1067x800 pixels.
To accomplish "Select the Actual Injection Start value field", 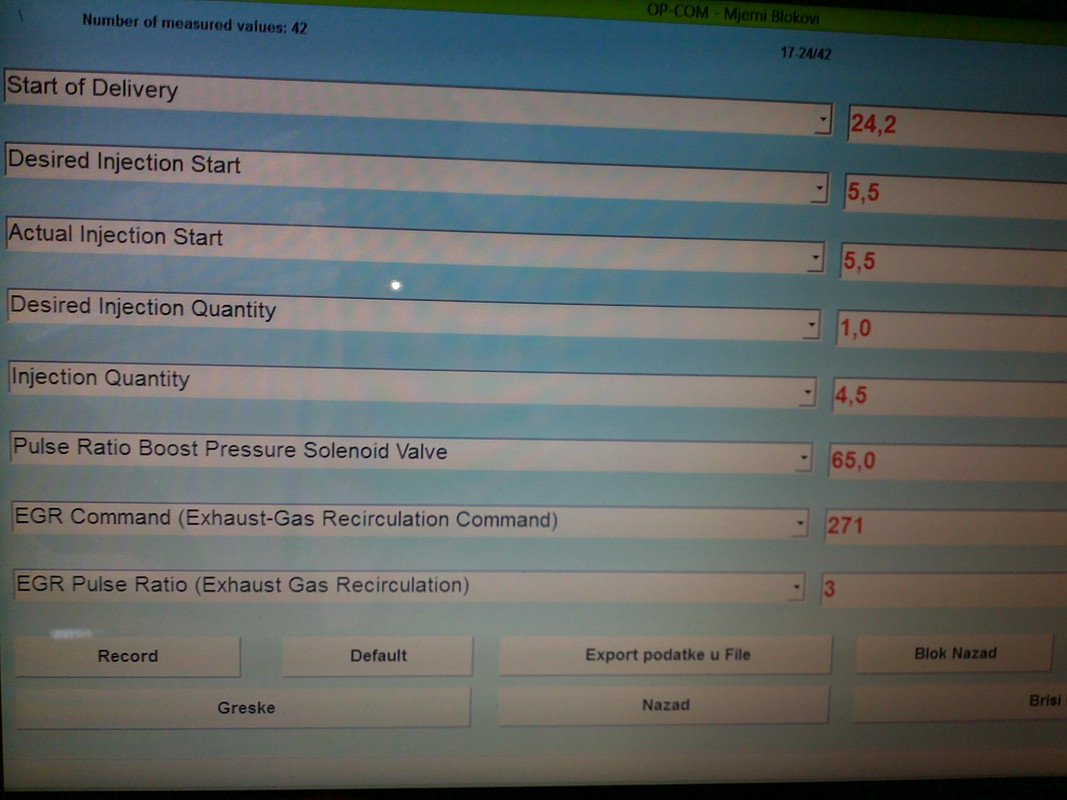I will [953, 264].
